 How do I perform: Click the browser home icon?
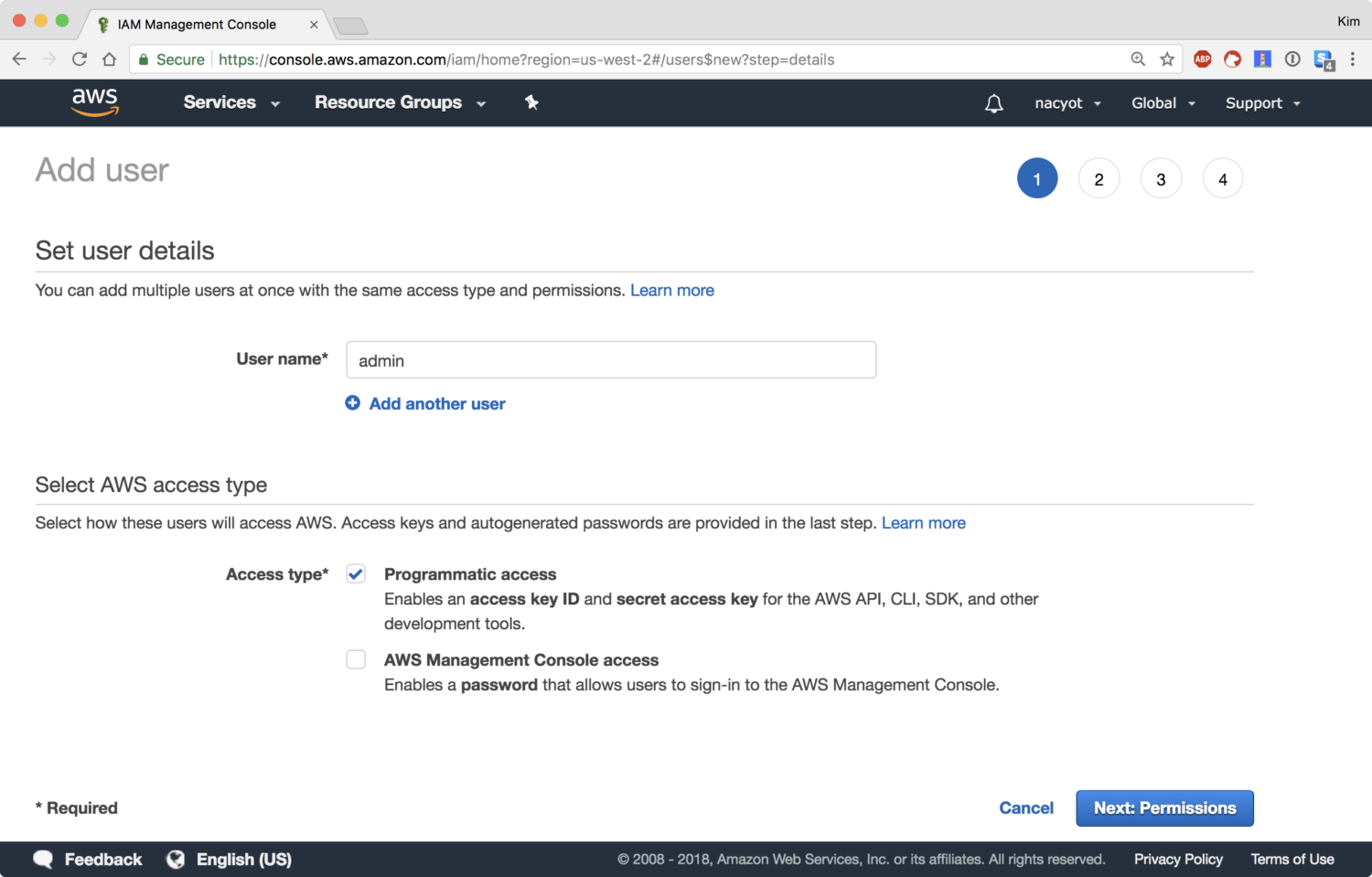pos(110,59)
